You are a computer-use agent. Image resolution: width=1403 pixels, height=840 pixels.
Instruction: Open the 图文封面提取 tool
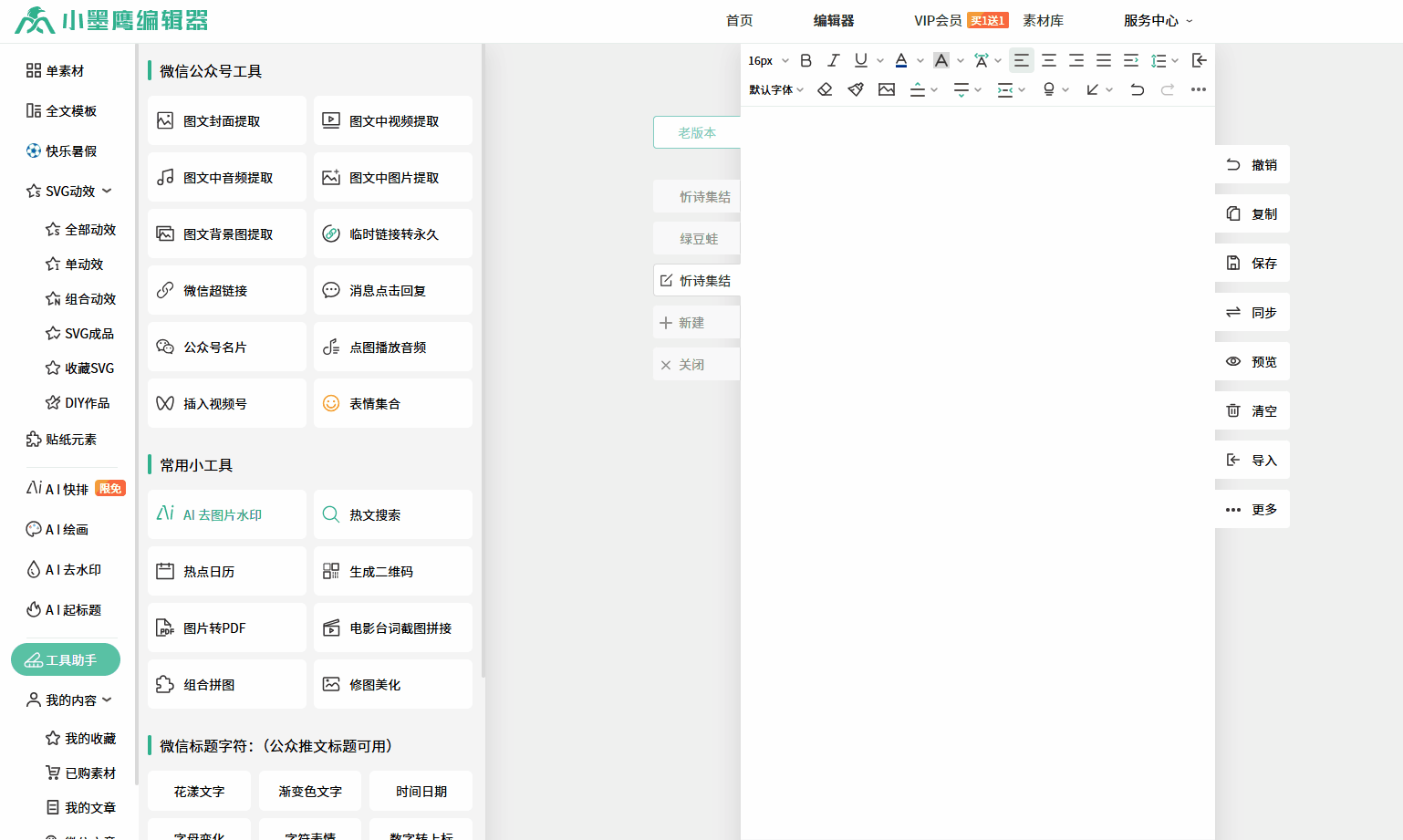coord(227,120)
